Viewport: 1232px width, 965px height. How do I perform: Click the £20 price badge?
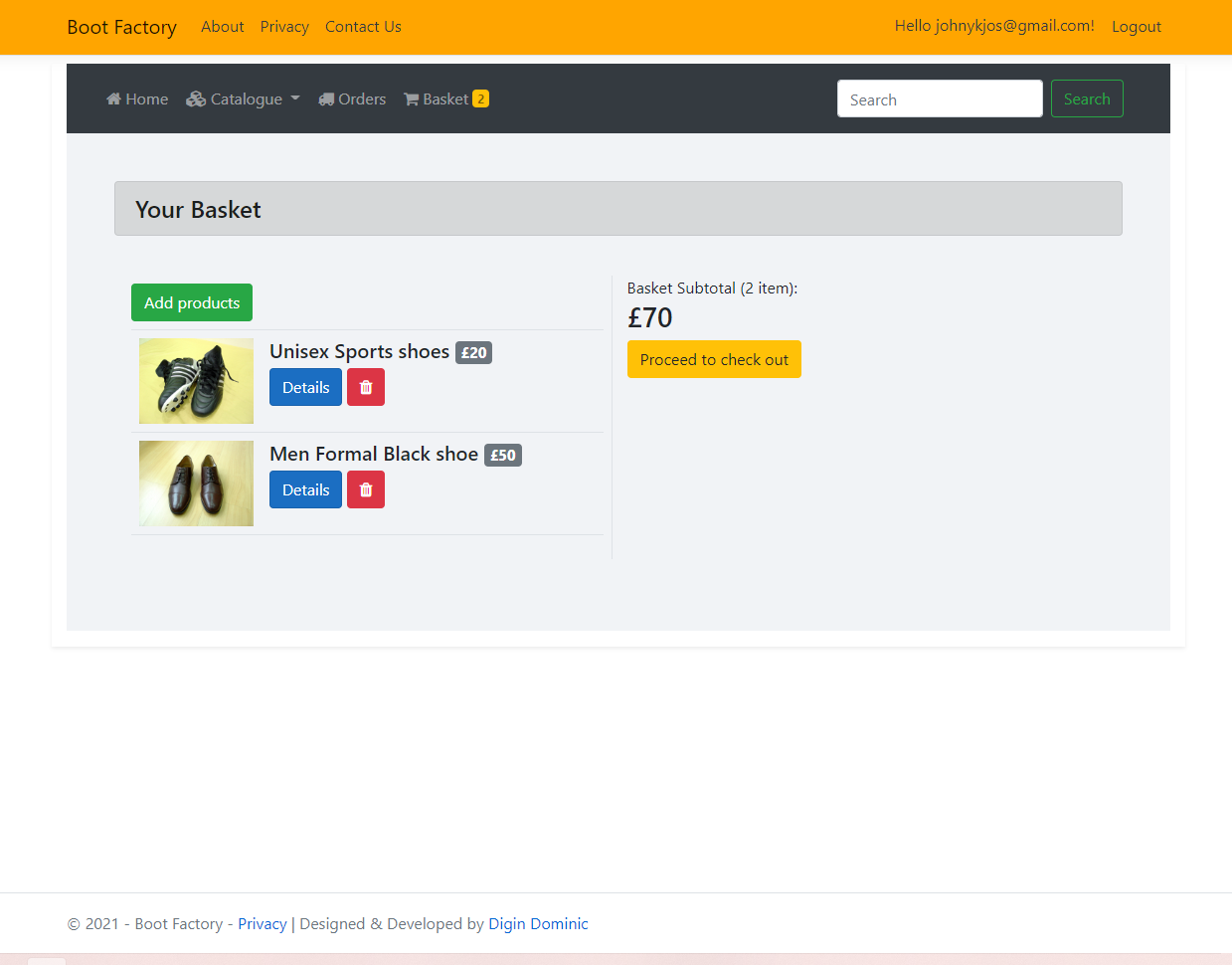coord(473,352)
